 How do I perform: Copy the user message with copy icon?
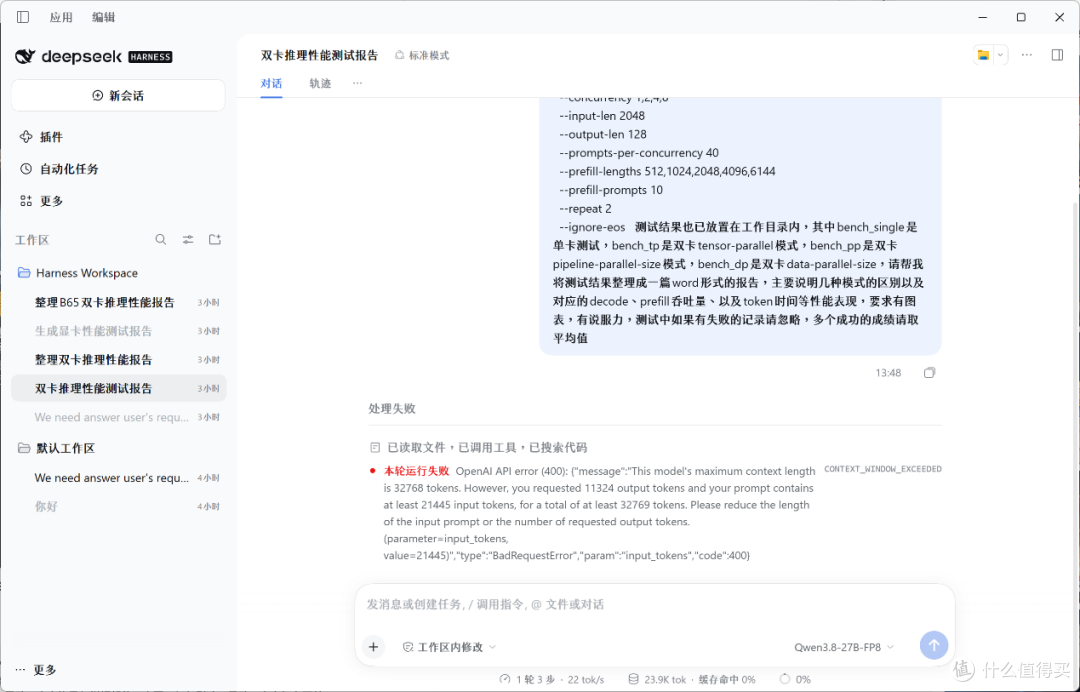[x=929, y=373]
